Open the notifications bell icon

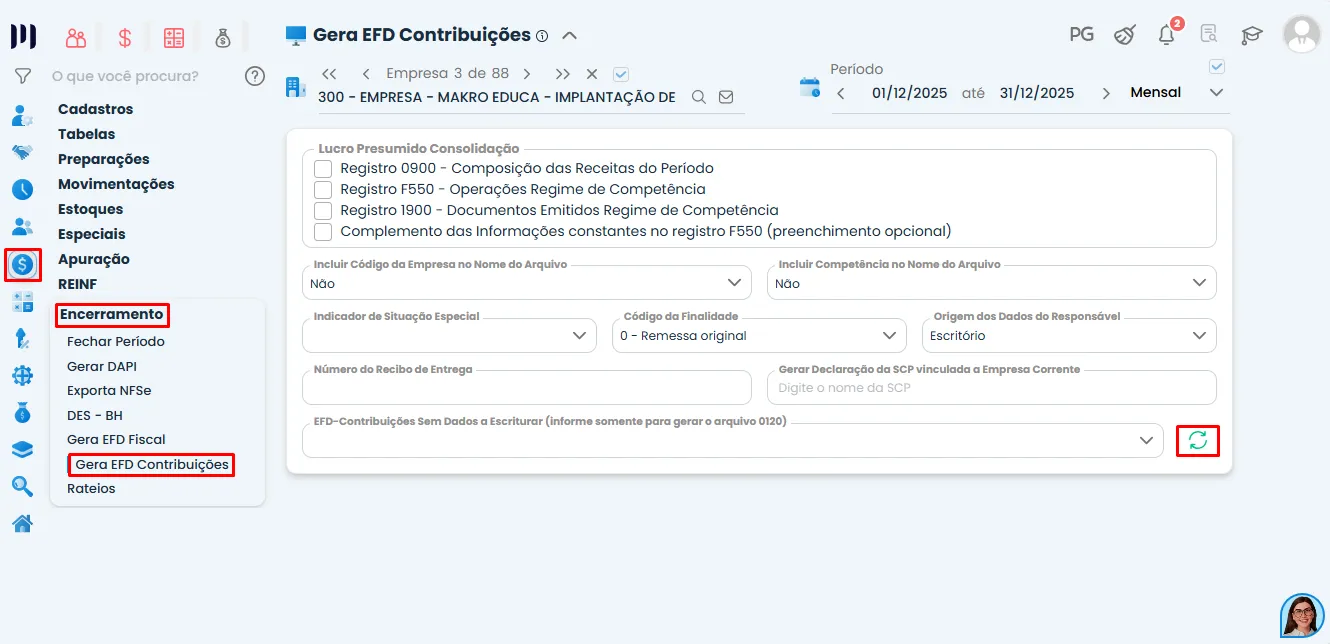click(1166, 35)
